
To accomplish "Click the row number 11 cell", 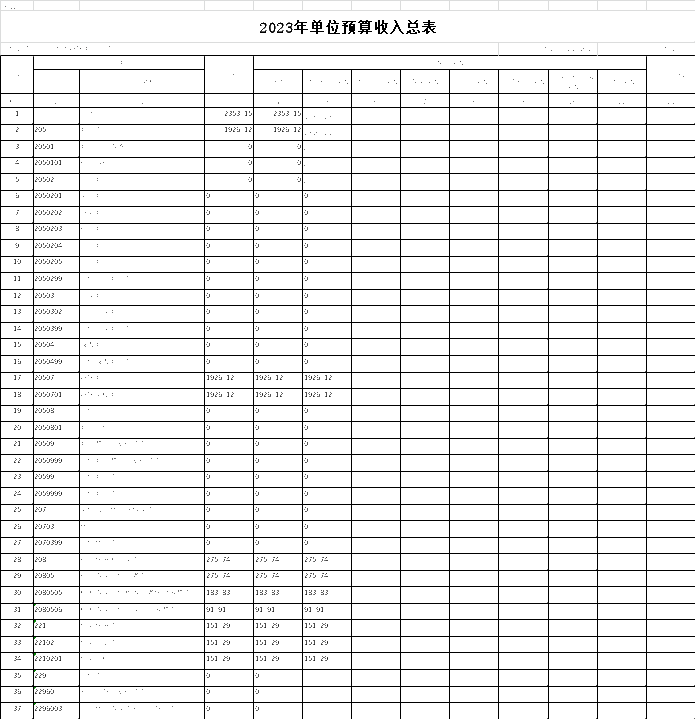I will [17, 280].
